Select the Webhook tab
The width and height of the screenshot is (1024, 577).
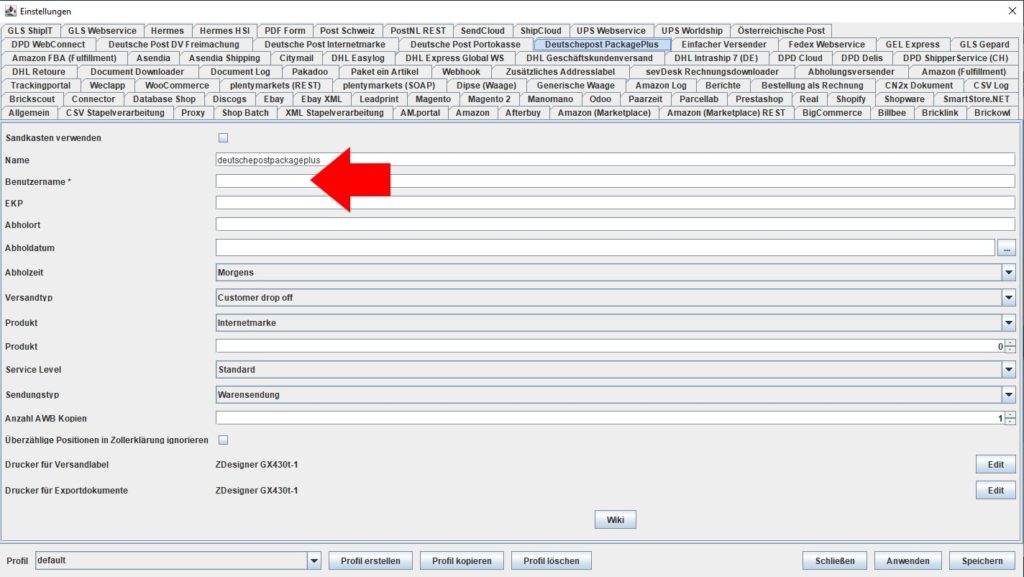461,72
